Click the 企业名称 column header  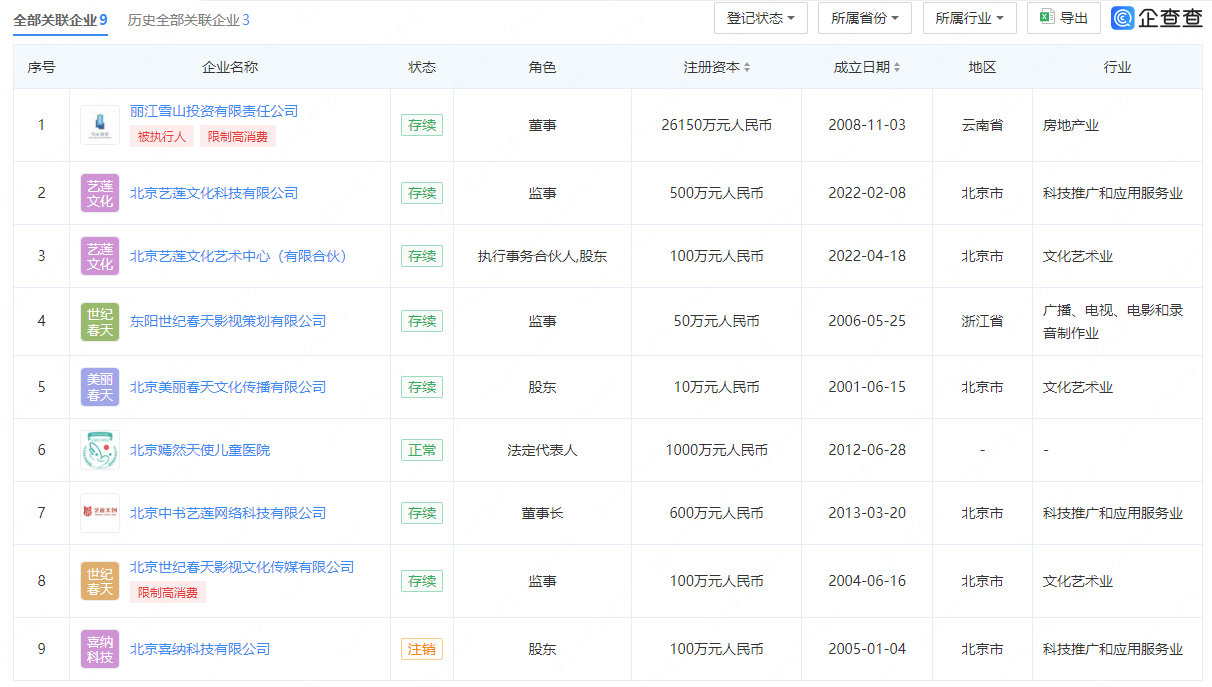tap(230, 67)
